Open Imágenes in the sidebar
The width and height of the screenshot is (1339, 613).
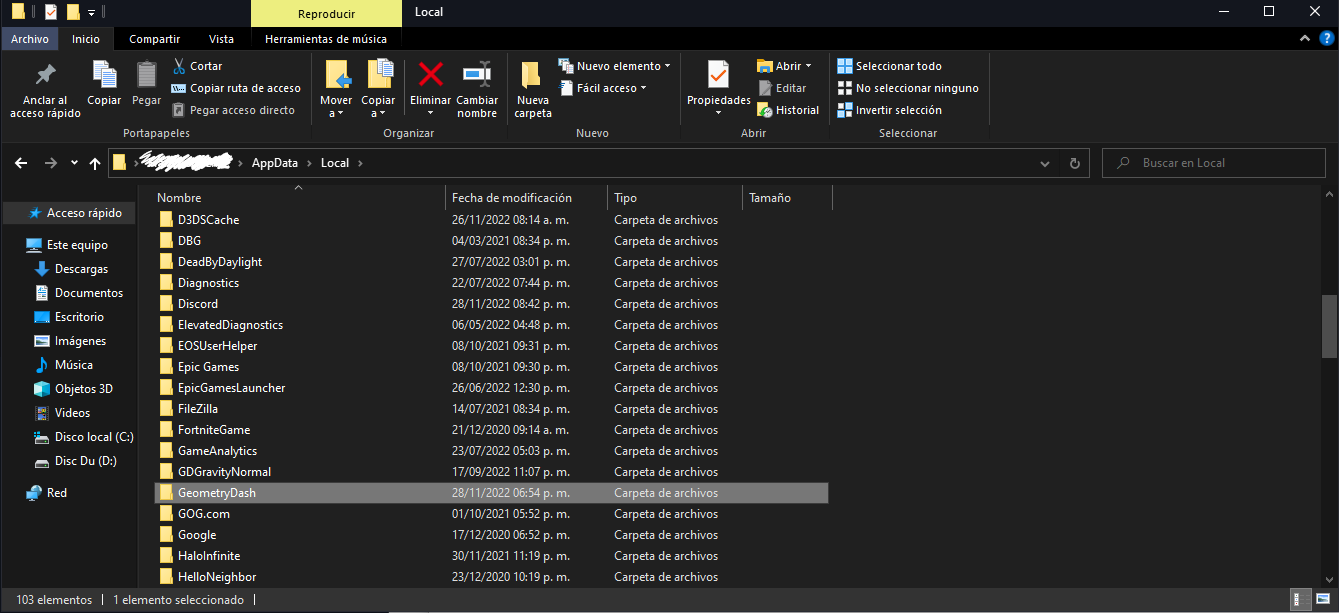click(x=80, y=341)
